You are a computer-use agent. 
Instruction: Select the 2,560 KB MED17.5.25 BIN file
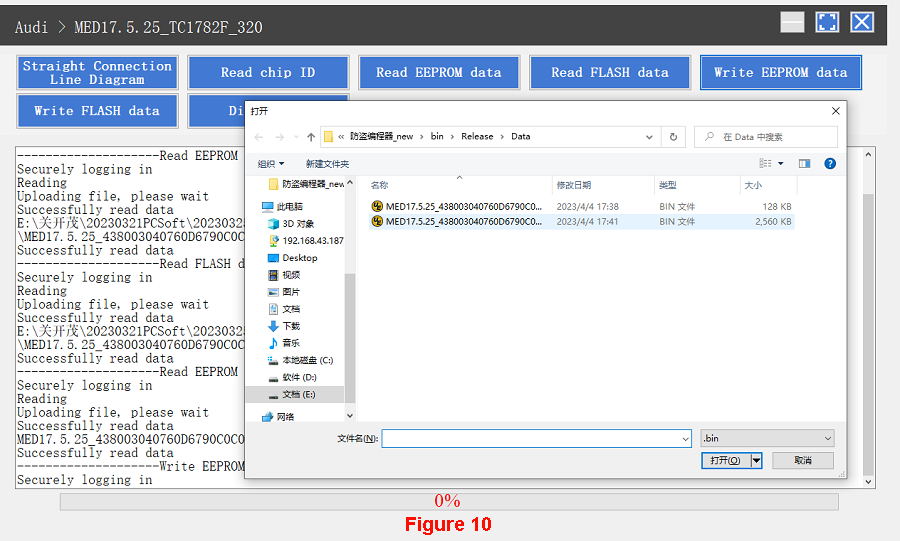pos(581,221)
